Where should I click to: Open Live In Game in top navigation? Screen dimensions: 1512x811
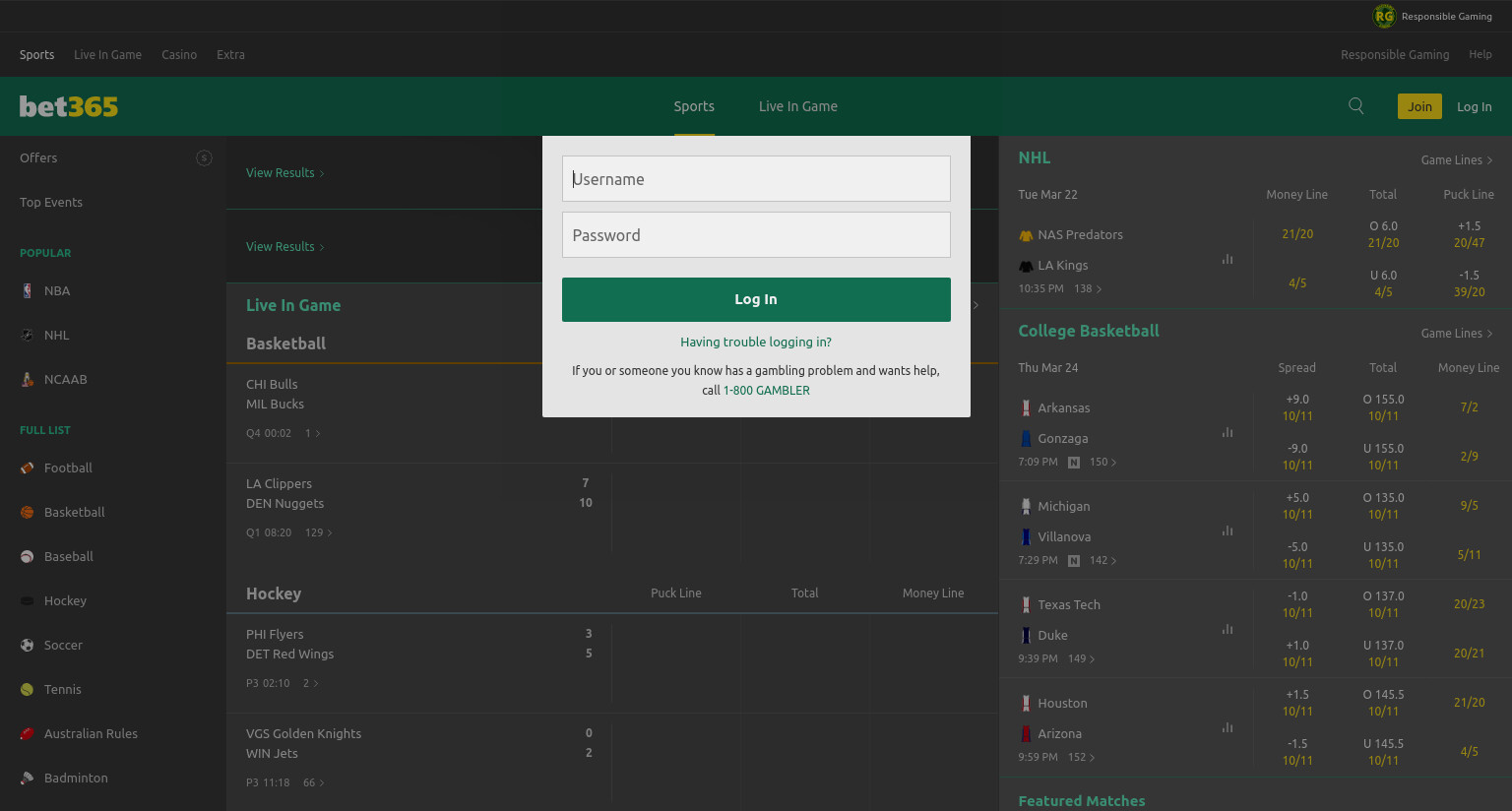(x=107, y=55)
